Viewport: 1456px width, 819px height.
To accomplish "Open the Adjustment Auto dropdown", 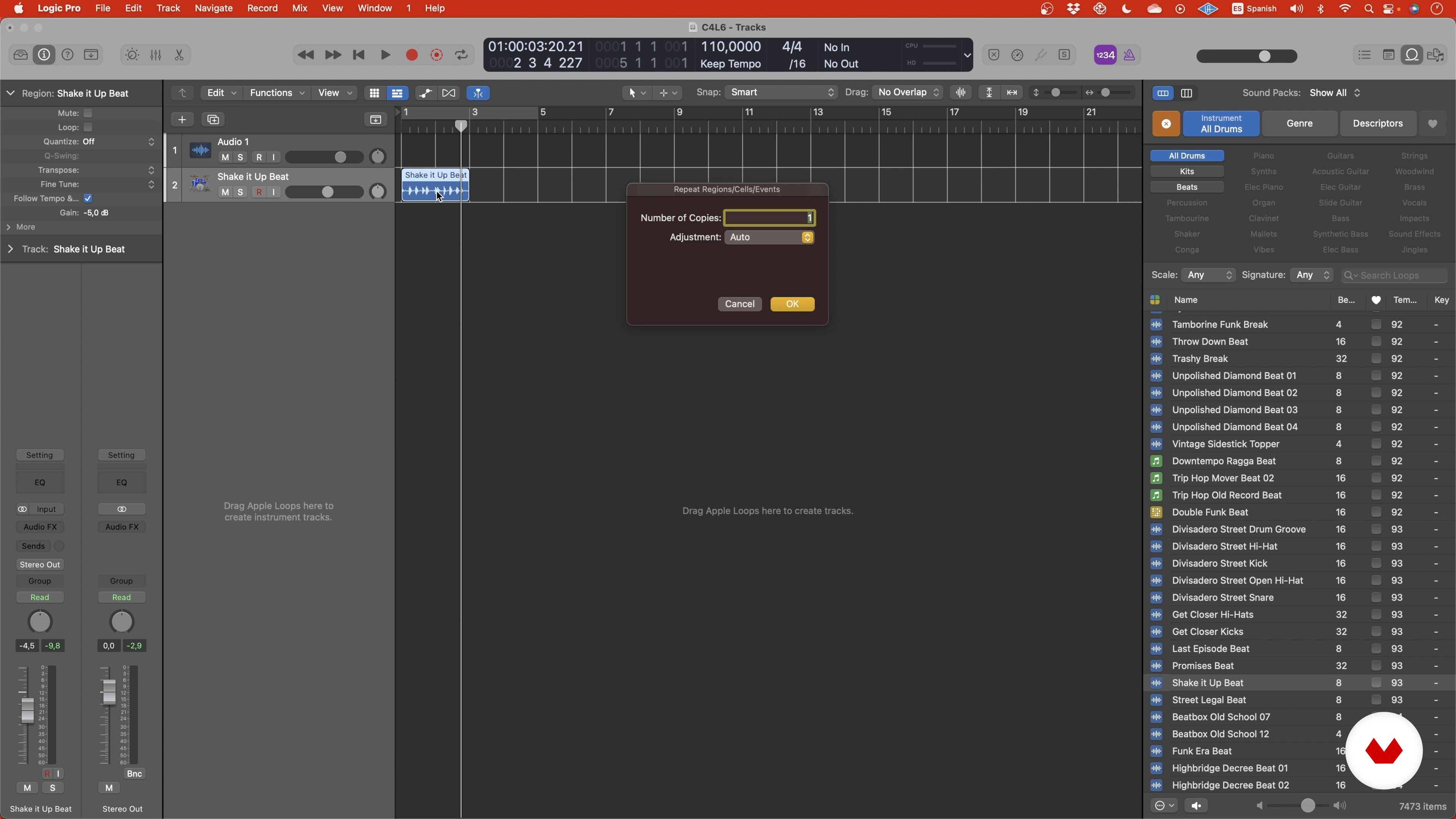I will click(x=769, y=237).
